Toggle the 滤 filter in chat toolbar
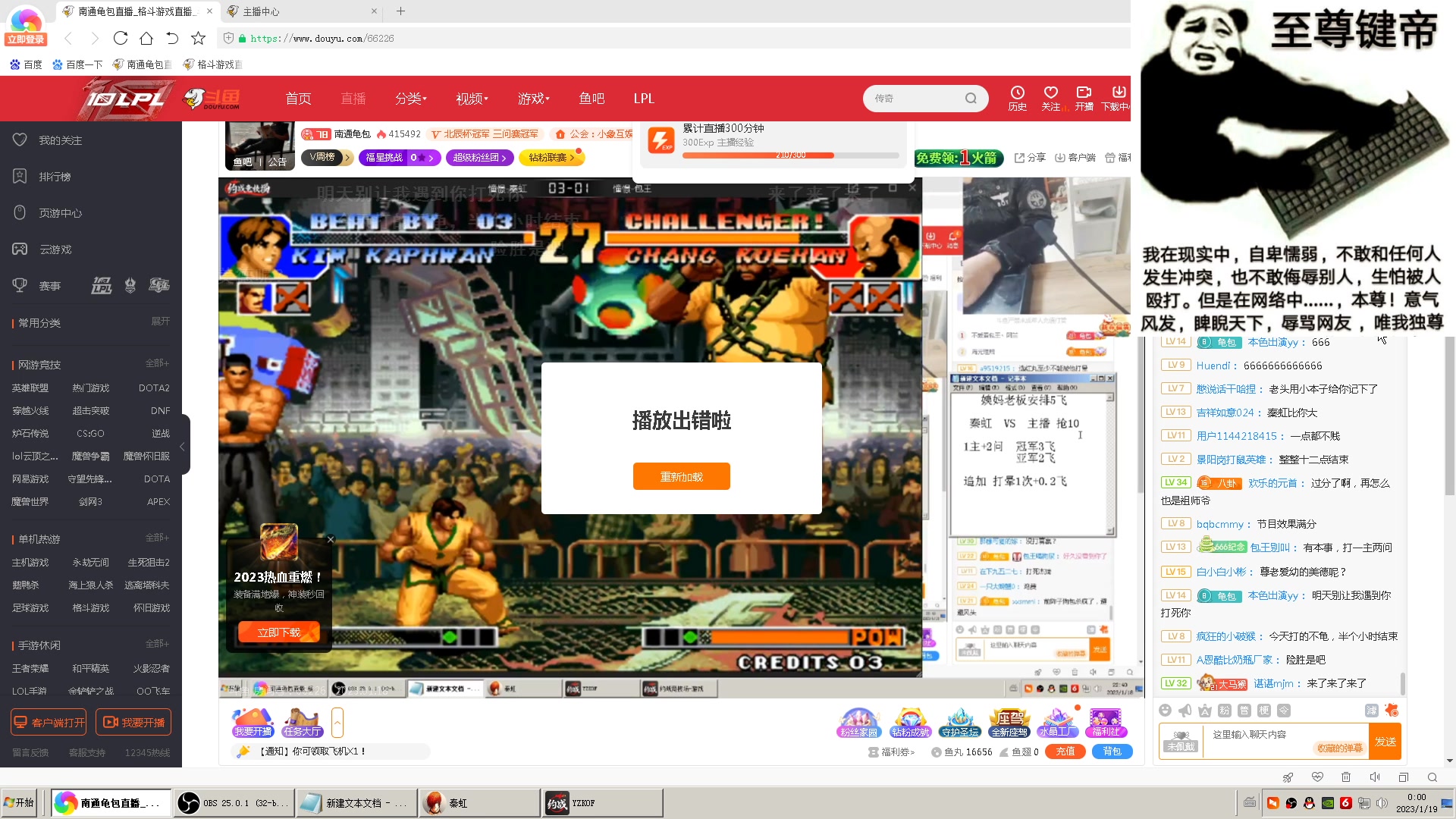The height and width of the screenshot is (819, 1456). tap(1372, 711)
